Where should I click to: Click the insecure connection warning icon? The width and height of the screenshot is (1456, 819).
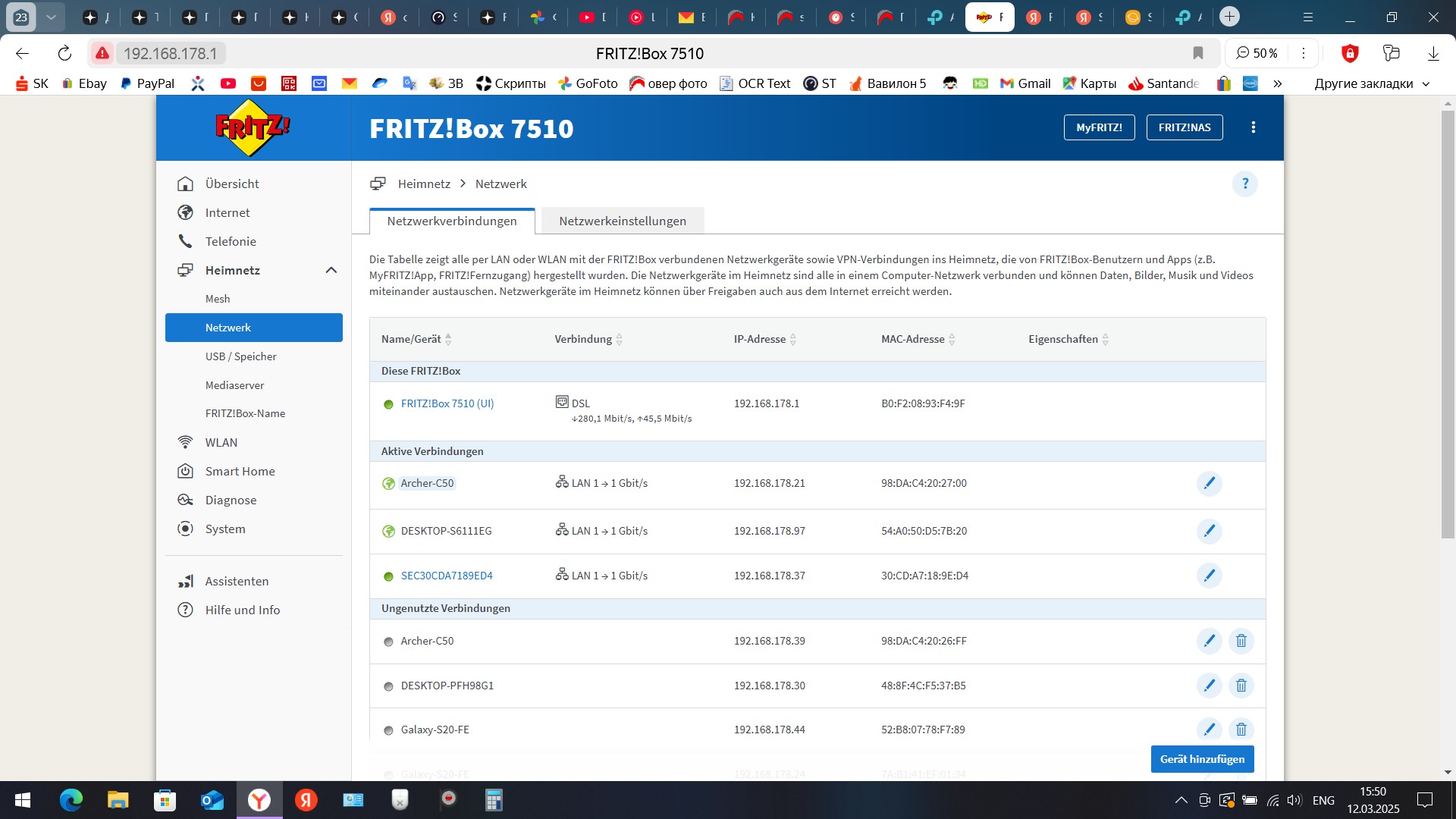102,53
